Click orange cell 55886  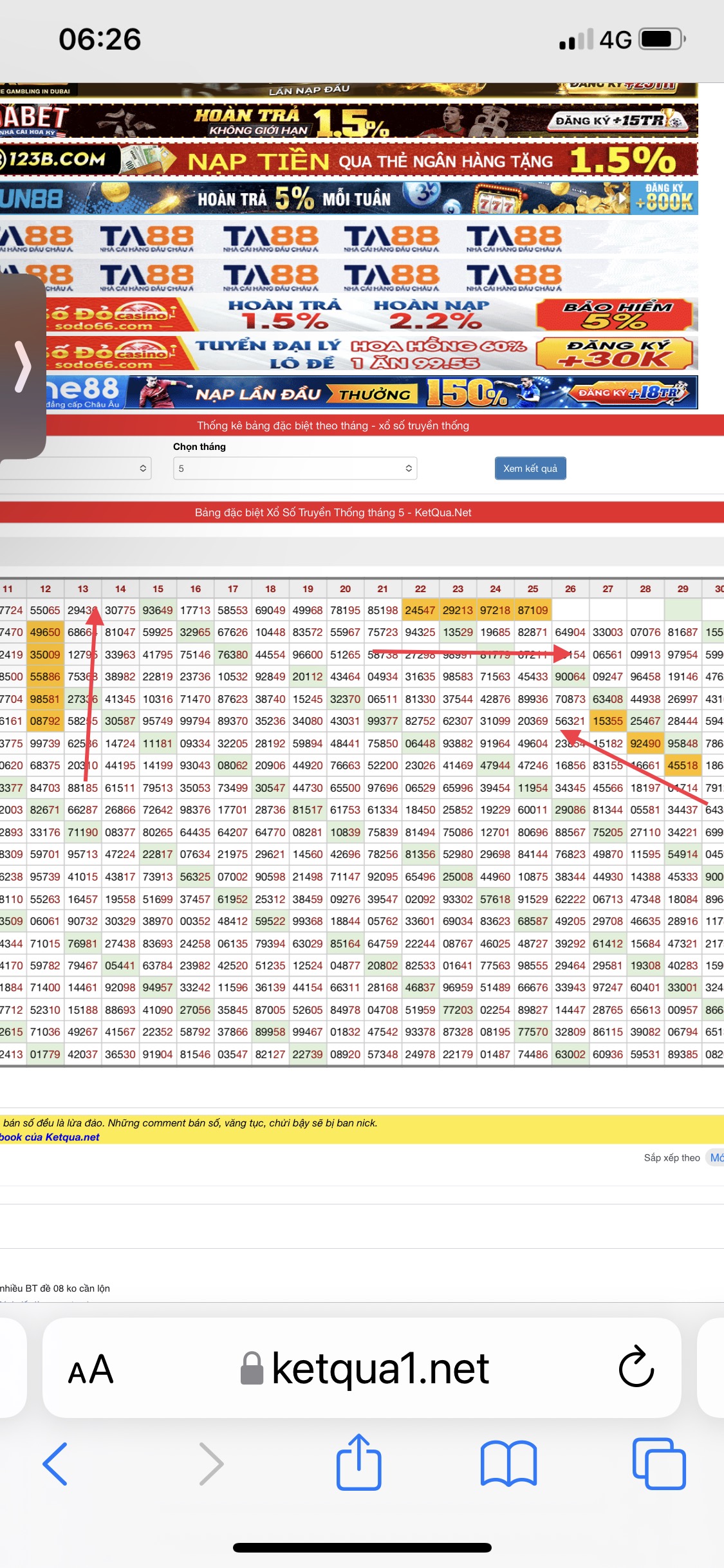point(45,677)
